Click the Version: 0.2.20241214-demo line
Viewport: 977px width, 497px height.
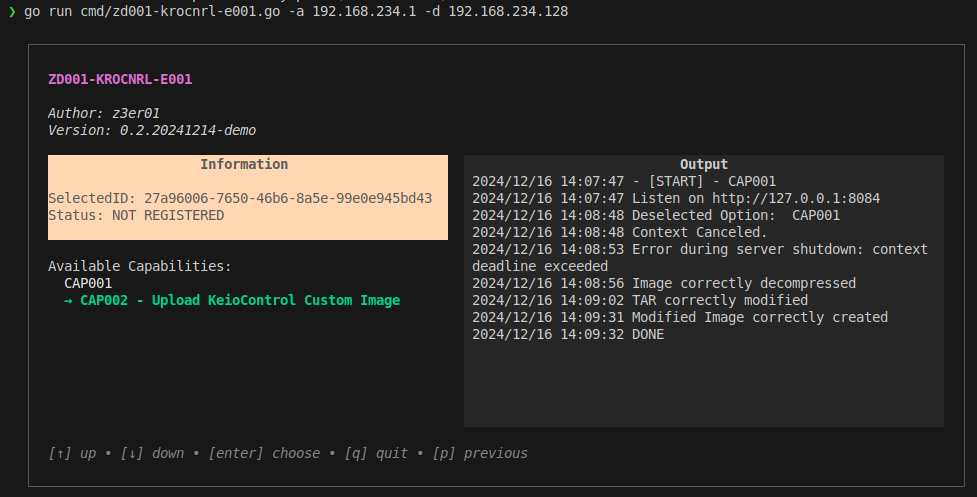pyautogui.click(x=152, y=130)
